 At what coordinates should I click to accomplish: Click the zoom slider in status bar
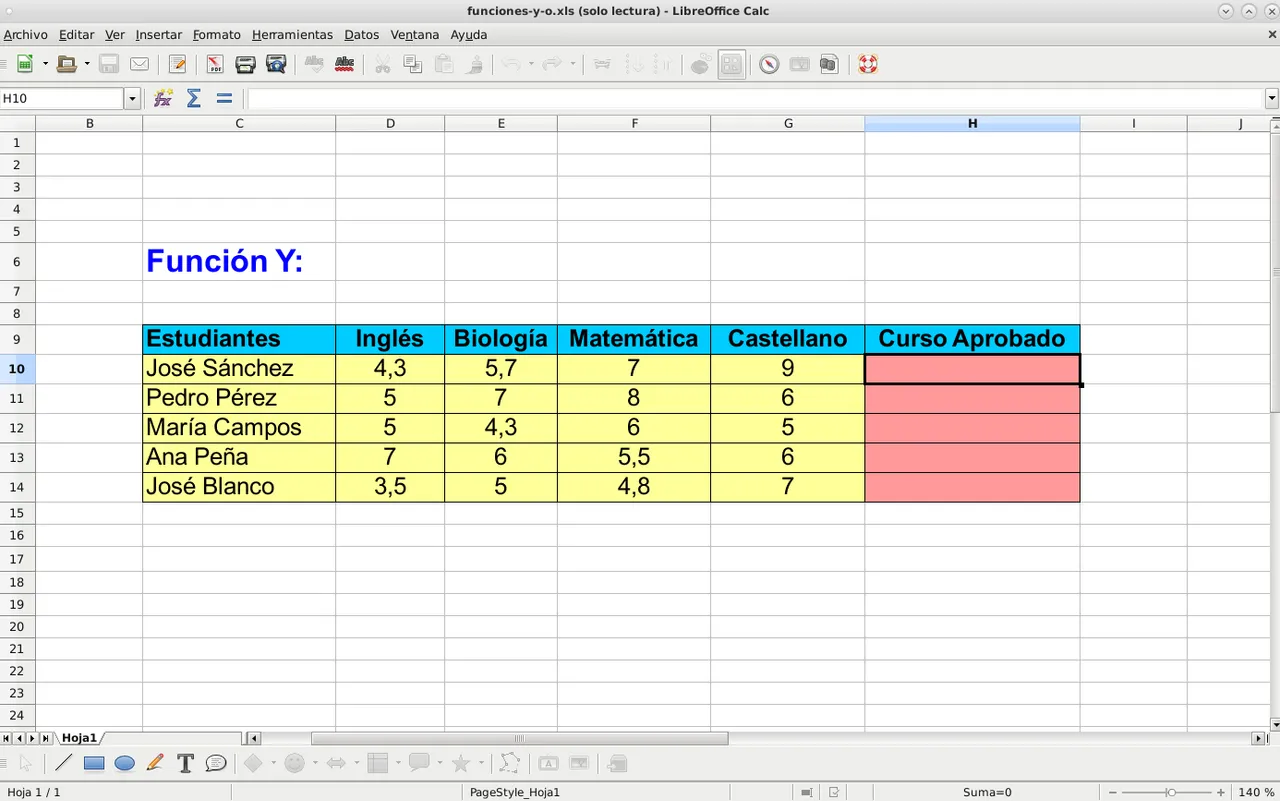(1170, 792)
